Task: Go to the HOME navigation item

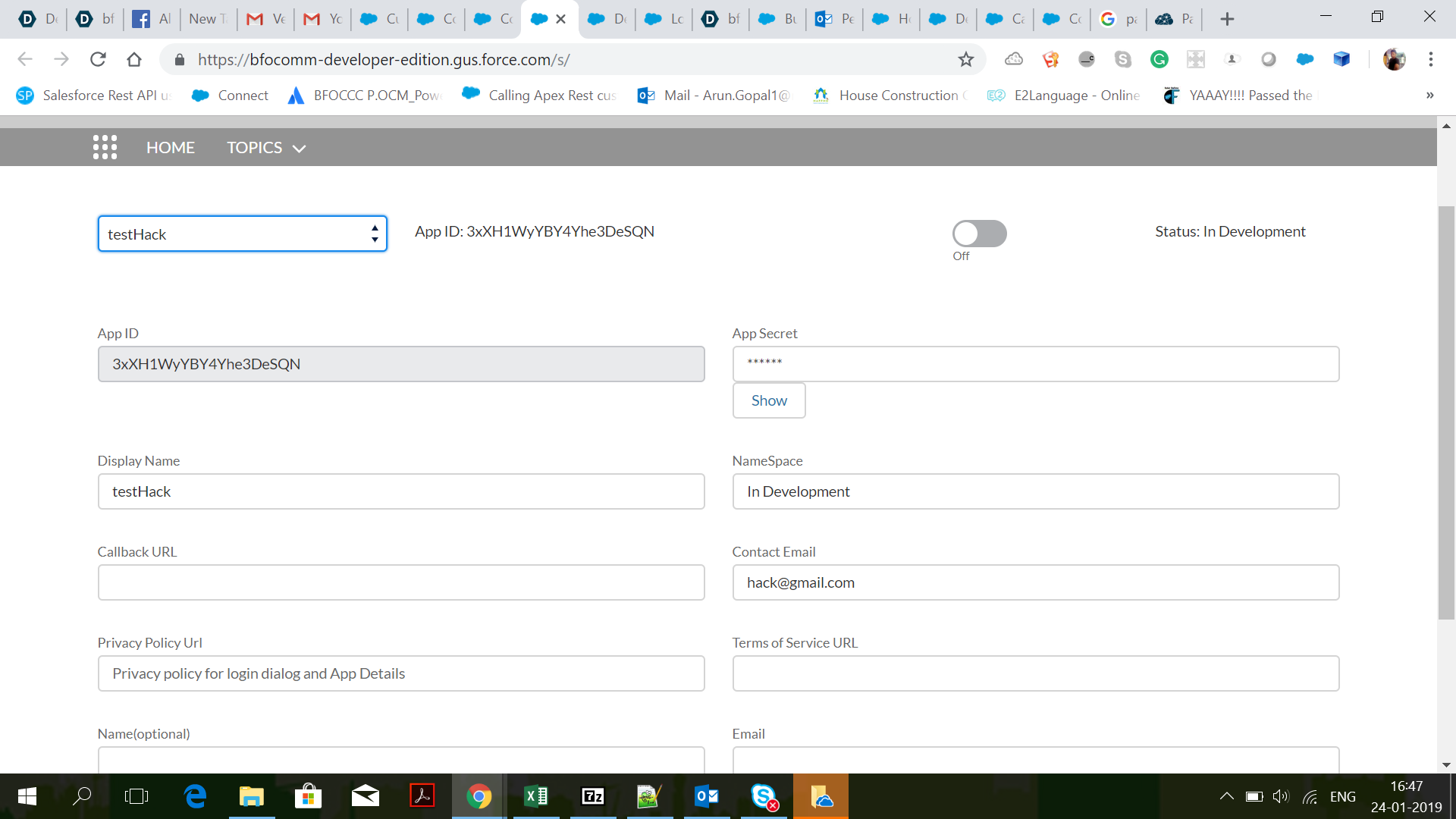Action: click(170, 148)
